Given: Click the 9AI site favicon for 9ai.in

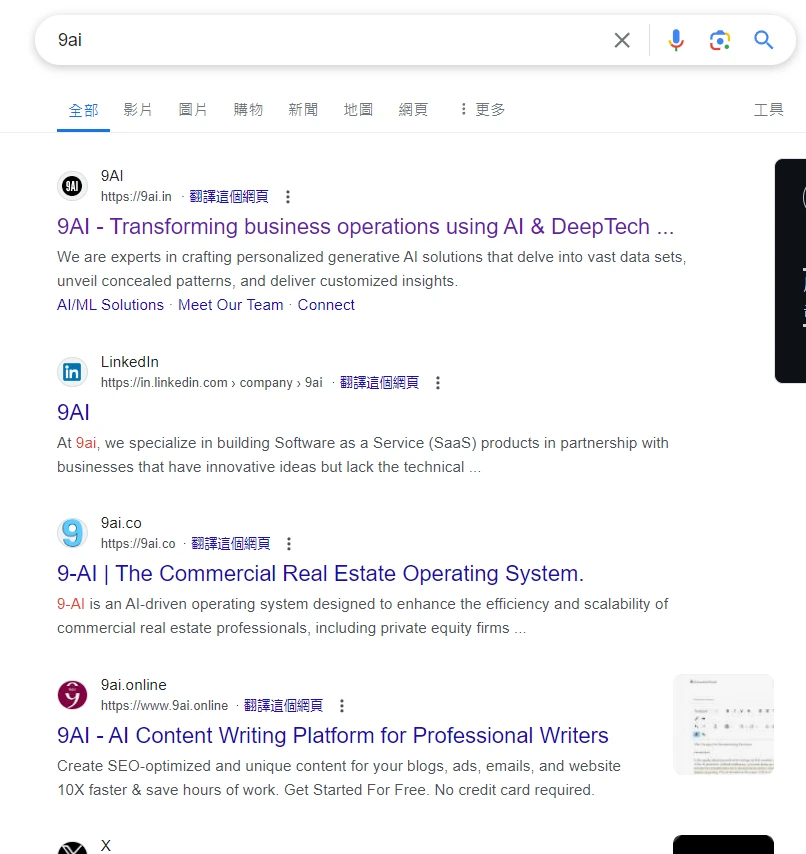Looking at the screenshot, I should (72, 186).
